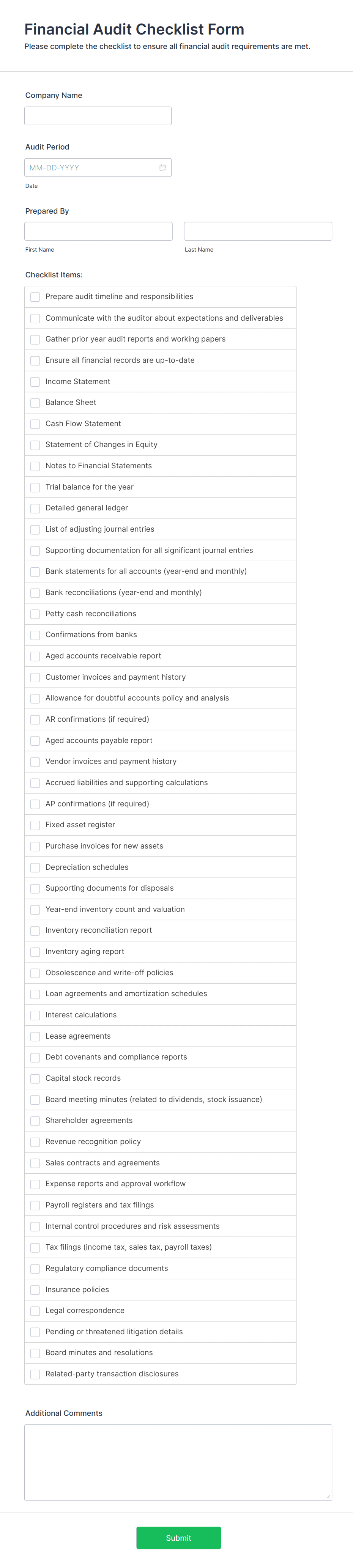The image size is (353, 1568).
Task: Mark 'Depreciation schedules' as complete
Action: click(35, 867)
